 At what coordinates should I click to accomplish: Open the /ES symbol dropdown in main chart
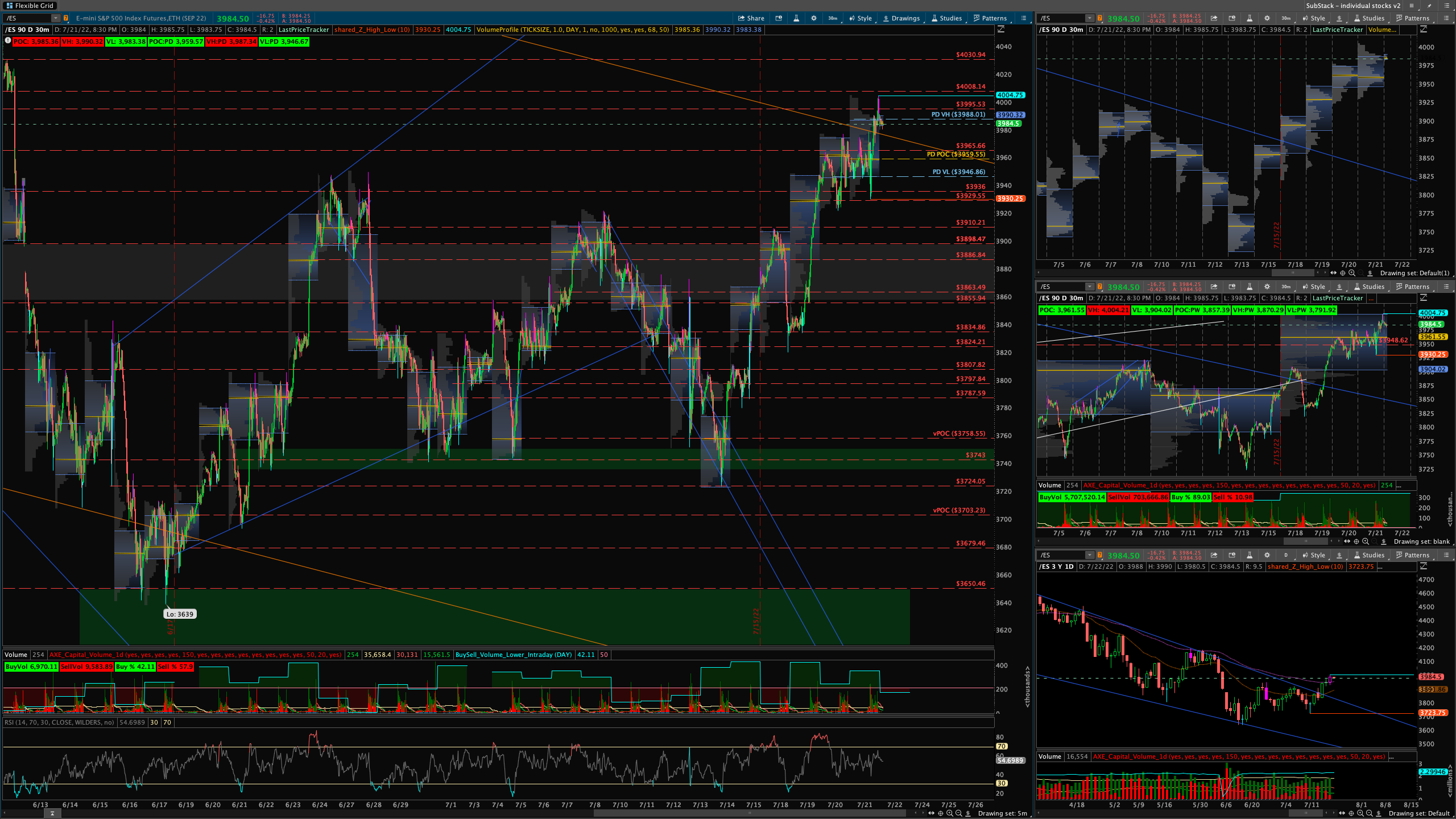click(55, 18)
